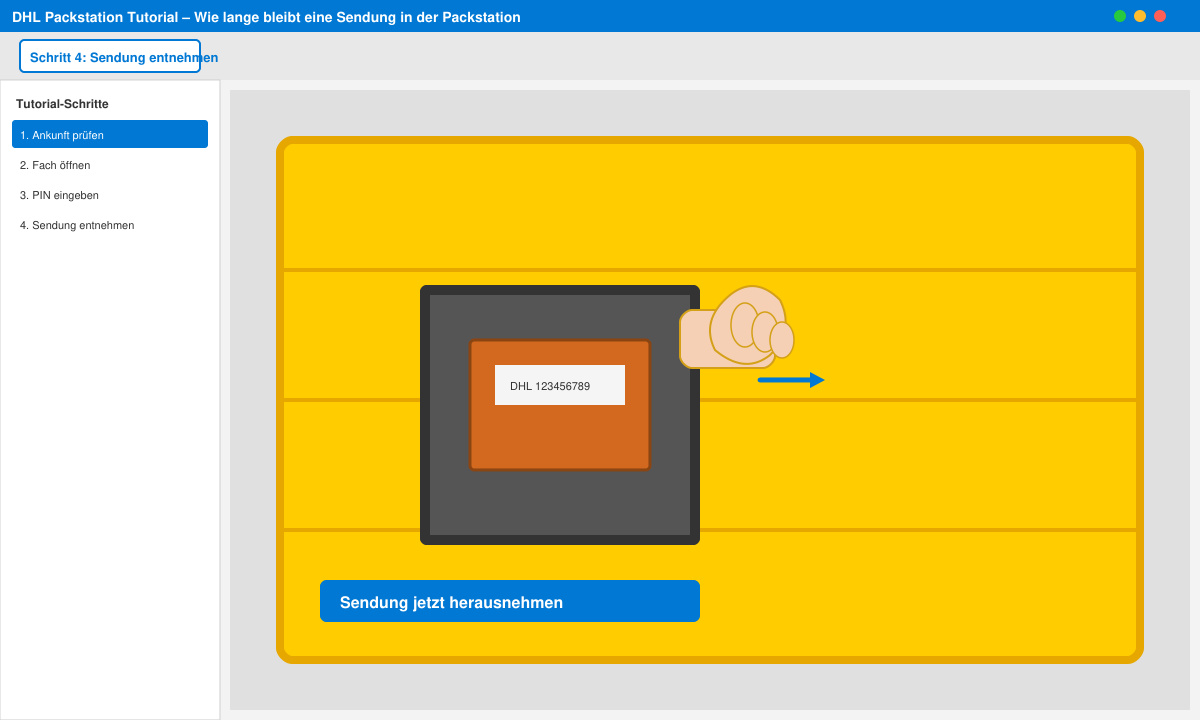Click the Schritt 4: Sendung entnehmen tab

110,56
